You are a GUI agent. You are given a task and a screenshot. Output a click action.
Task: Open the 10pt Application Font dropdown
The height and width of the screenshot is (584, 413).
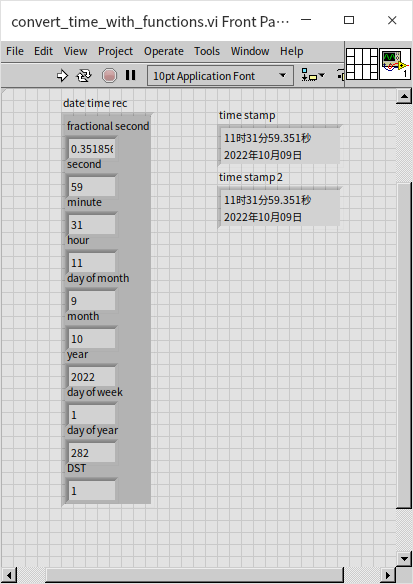[x=220, y=76]
